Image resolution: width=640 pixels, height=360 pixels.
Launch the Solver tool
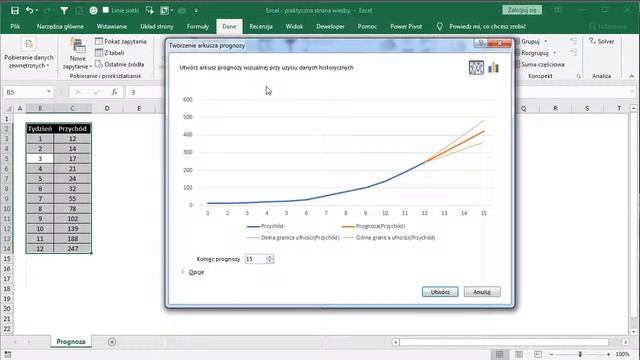point(601,41)
